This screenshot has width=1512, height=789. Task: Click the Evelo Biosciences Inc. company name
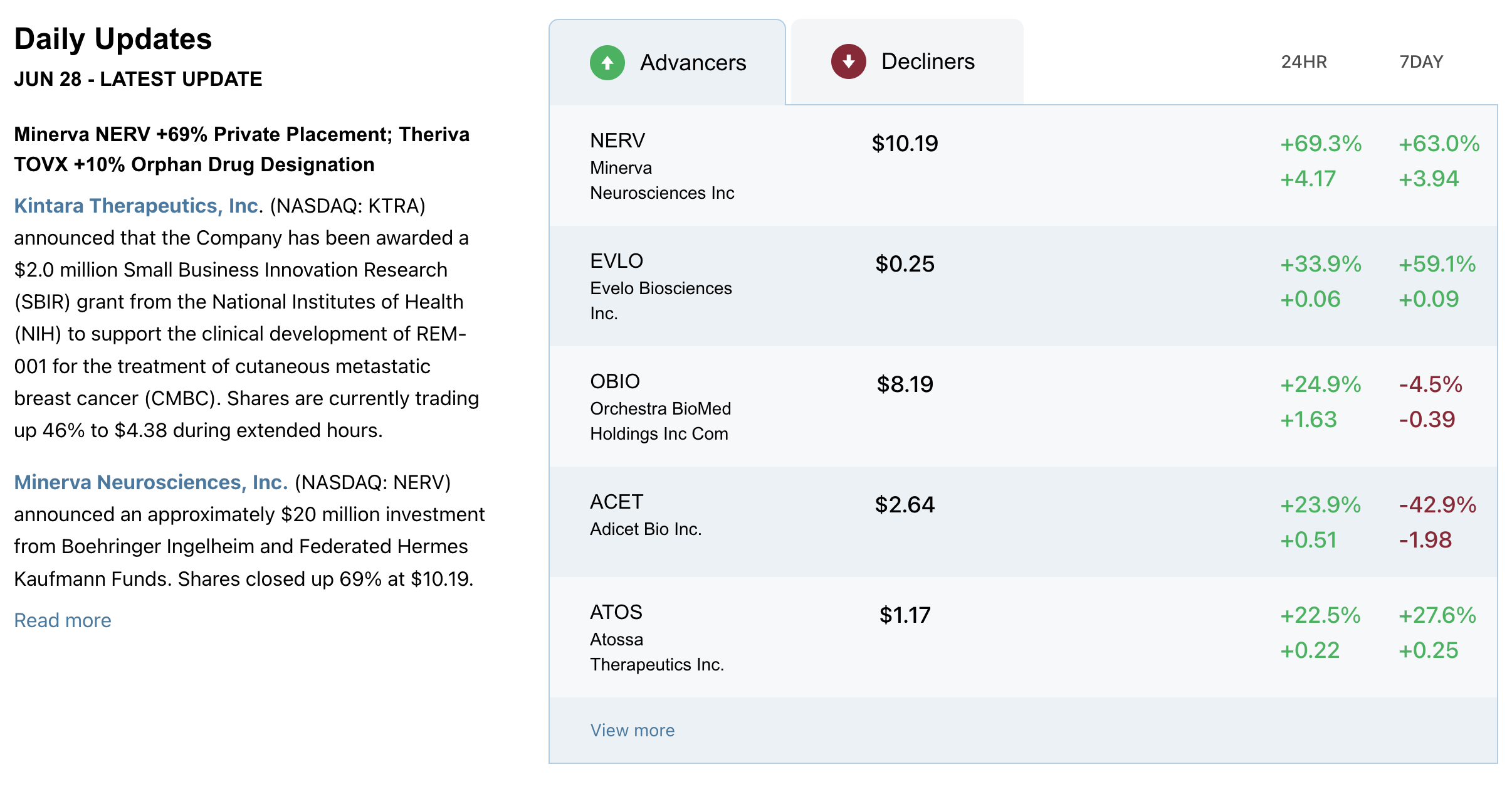661,301
